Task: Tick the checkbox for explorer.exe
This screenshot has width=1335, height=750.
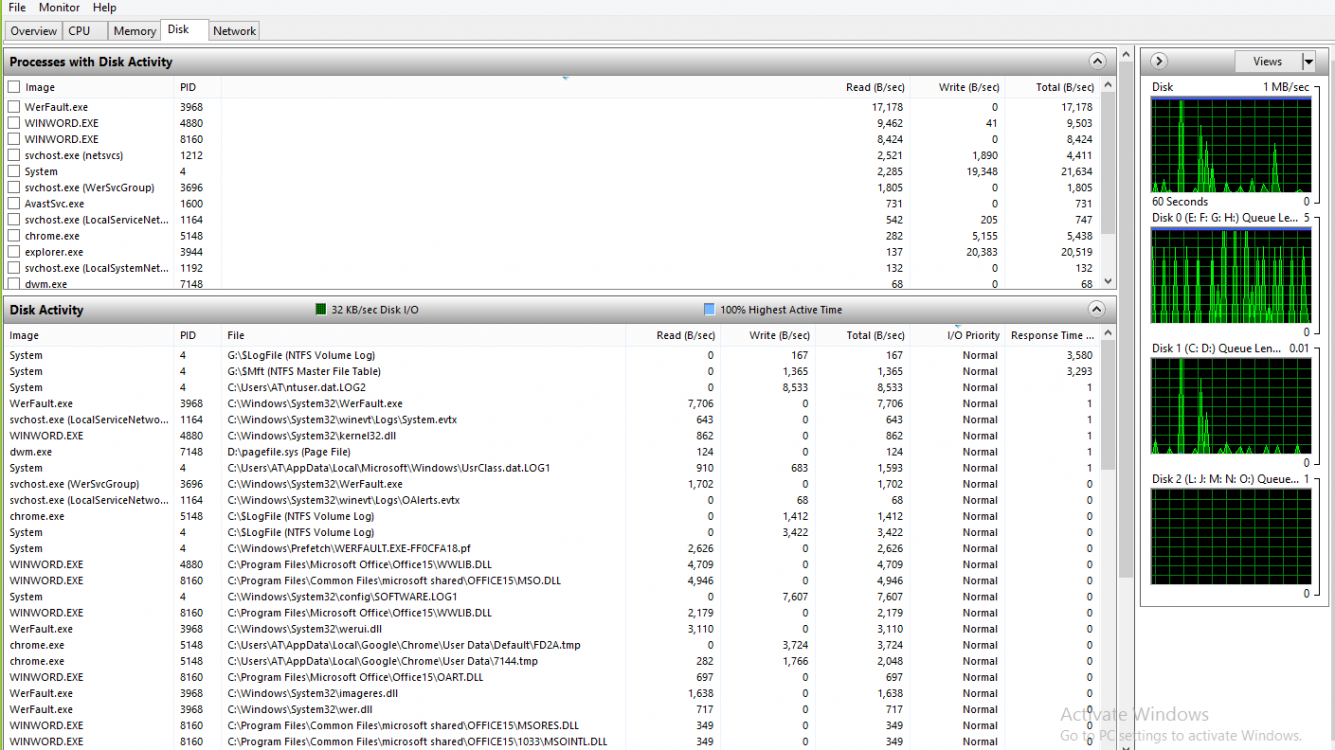Action: click(14, 252)
